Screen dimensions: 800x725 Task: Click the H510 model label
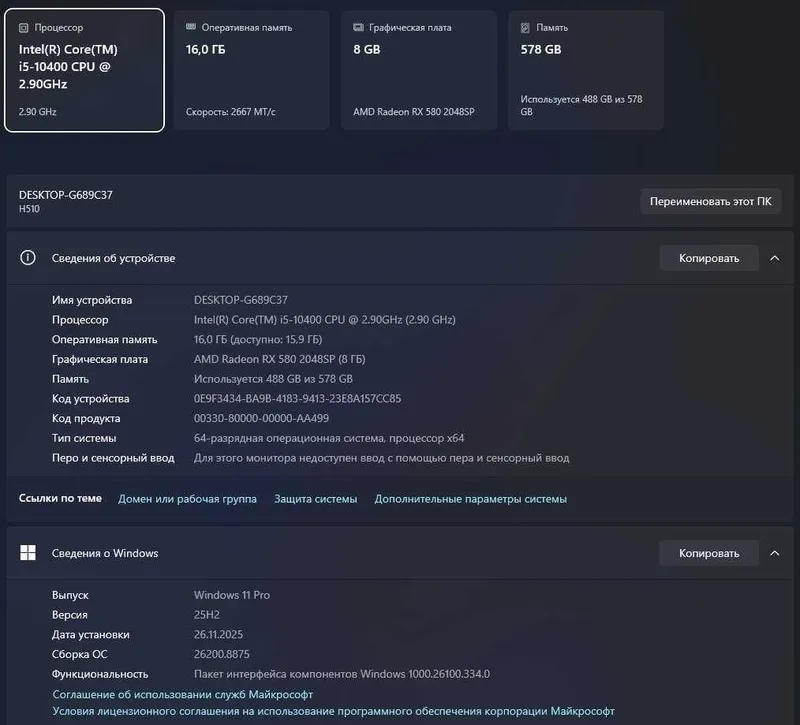[x=29, y=209]
